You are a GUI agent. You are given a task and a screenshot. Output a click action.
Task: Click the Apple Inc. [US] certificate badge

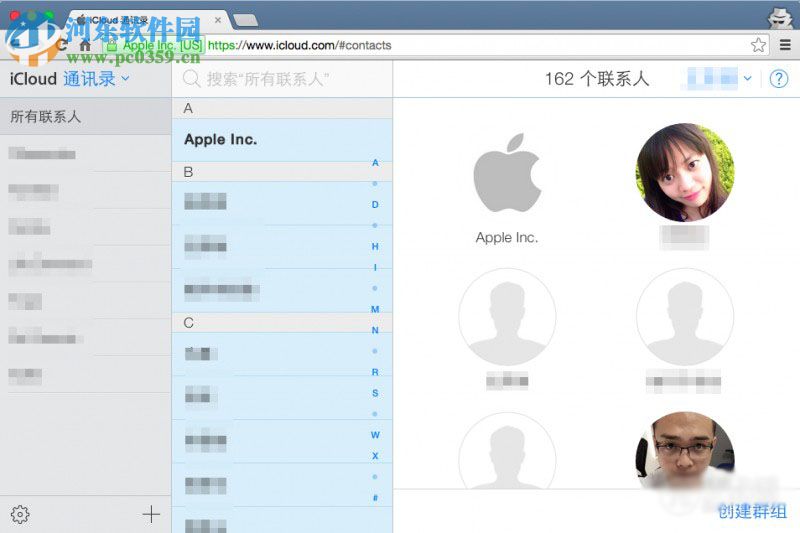point(155,45)
